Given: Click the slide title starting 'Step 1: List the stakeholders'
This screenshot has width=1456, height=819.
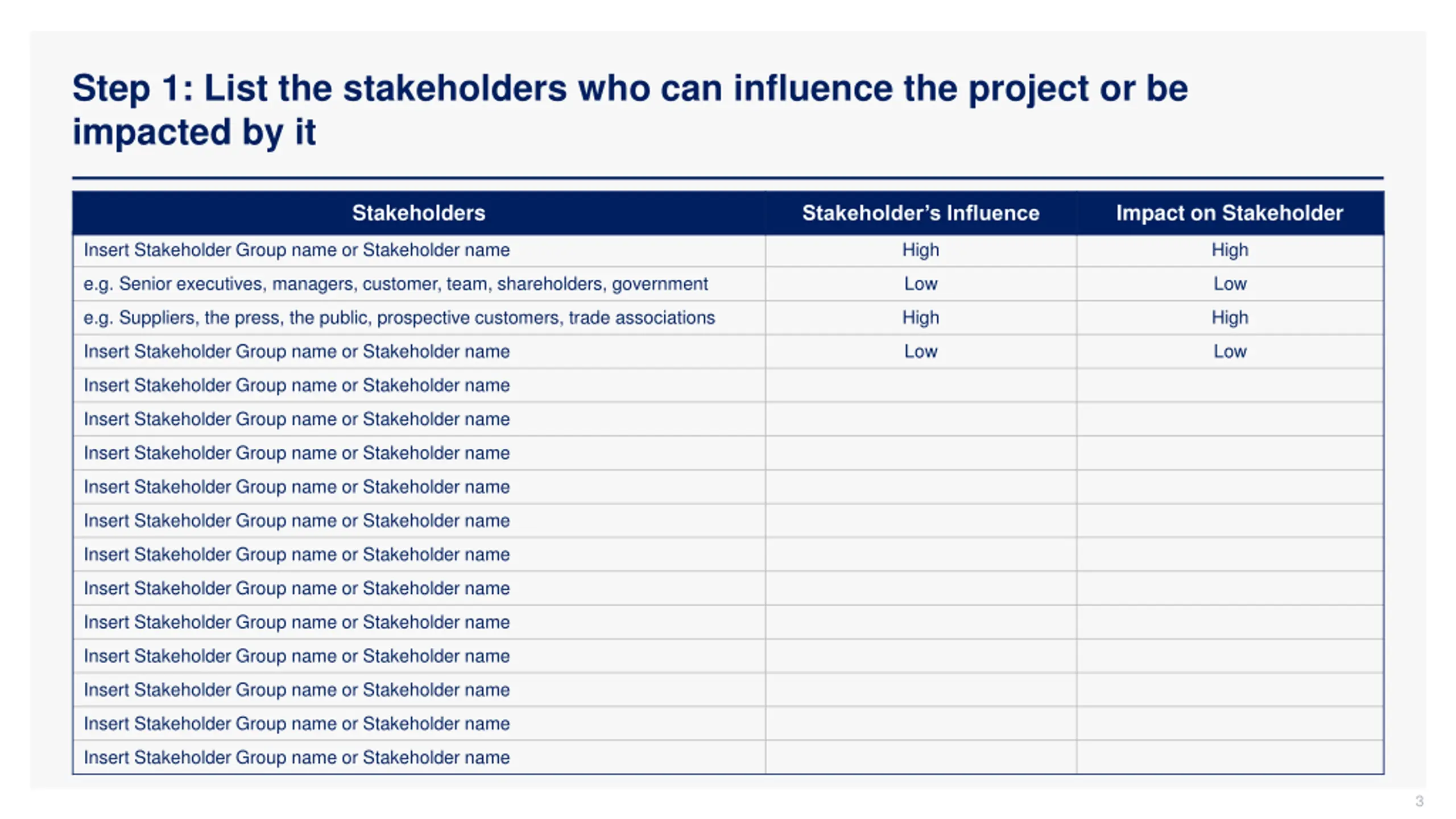Looking at the screenshot, I should tap(630, 110).
